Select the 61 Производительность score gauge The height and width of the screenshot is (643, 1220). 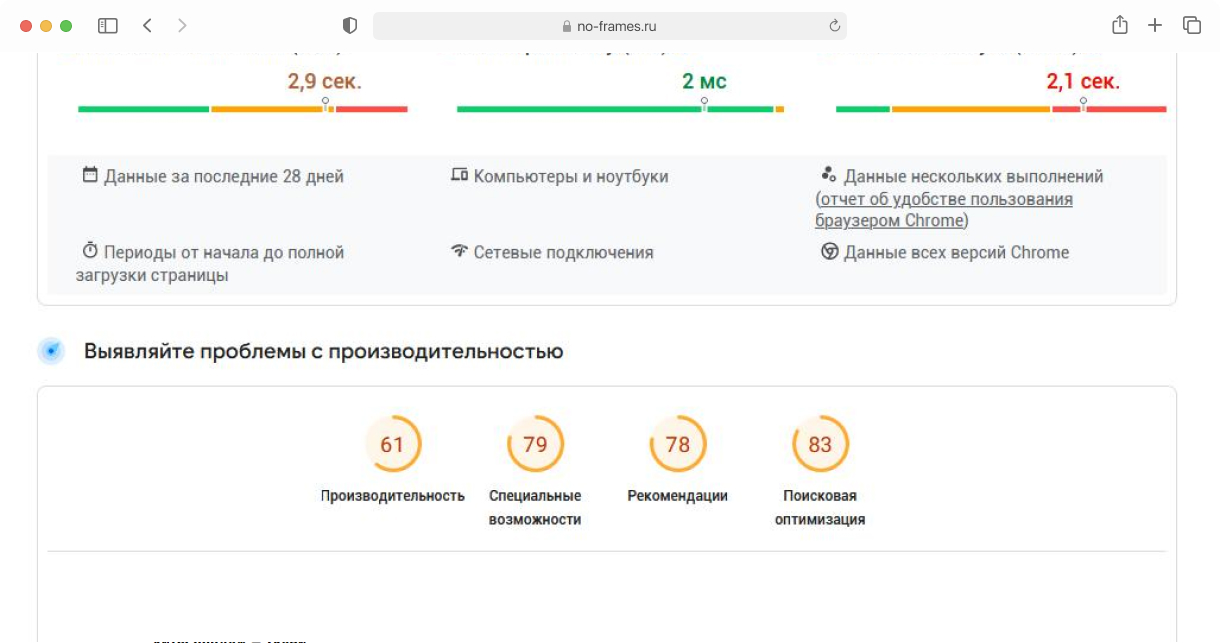[x=393, y=444]
